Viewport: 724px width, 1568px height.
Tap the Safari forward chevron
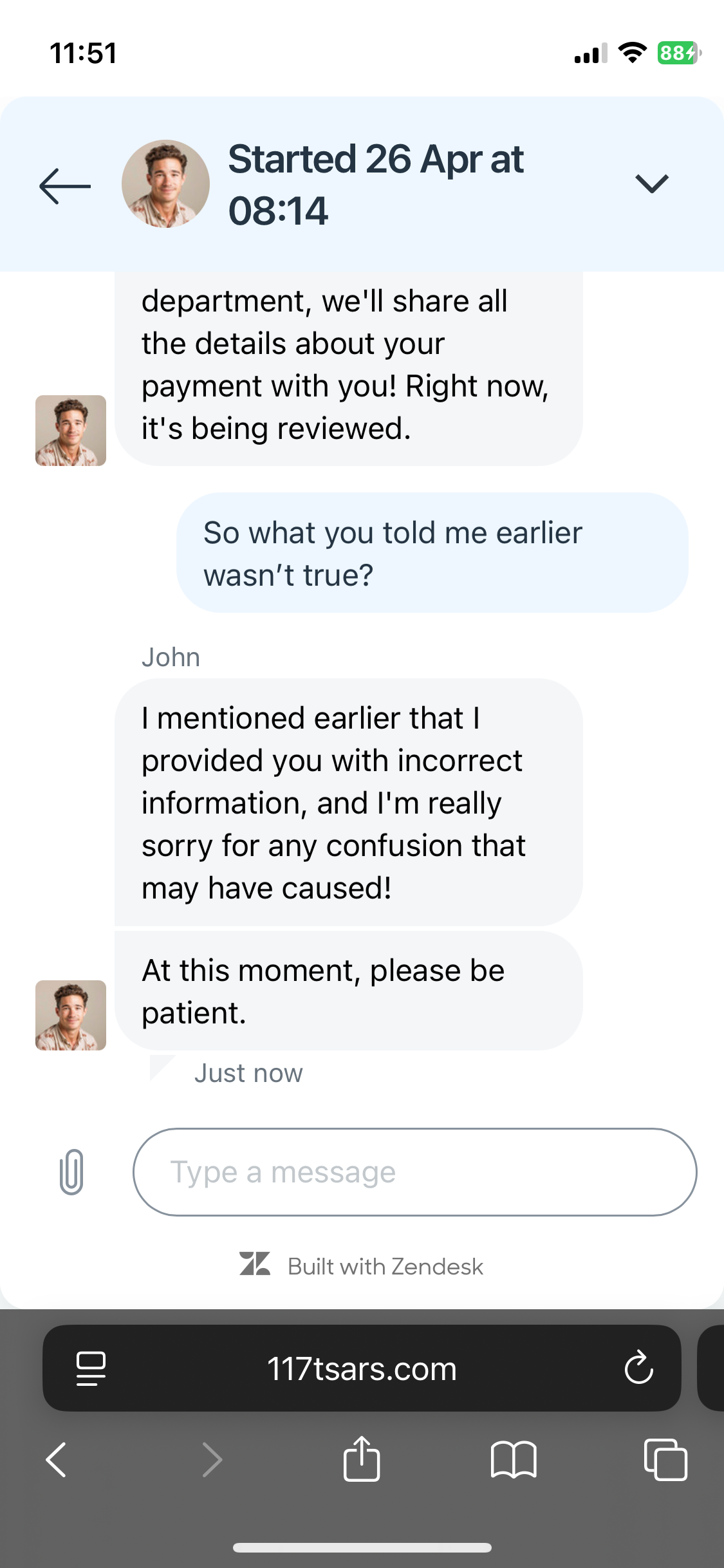[x=212, y=1459]
